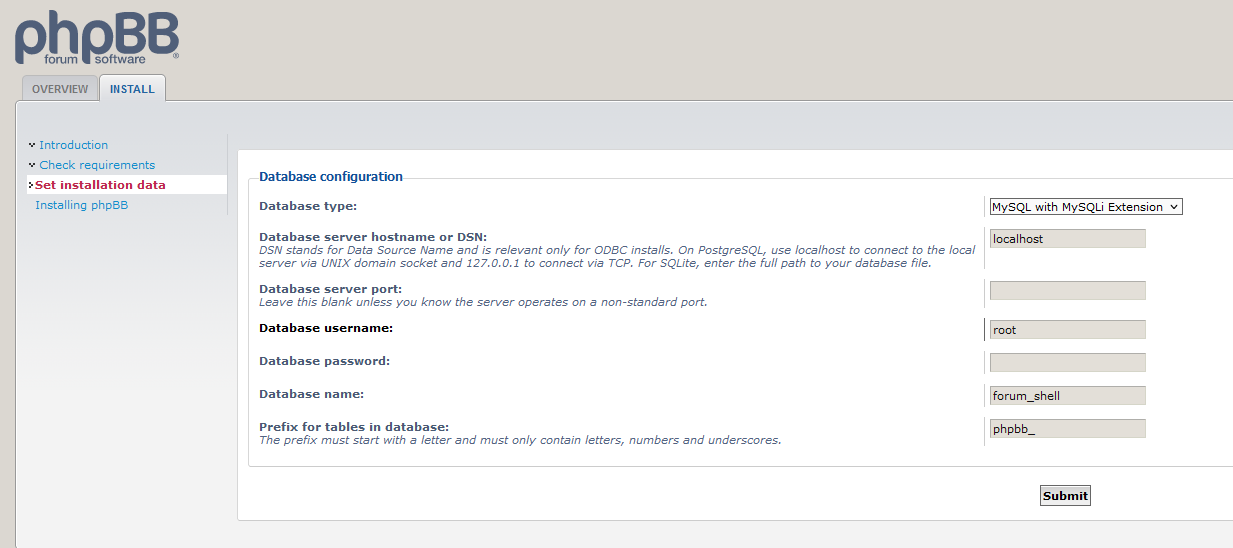This screenshot has width=1233, height=548.
Task: Click the Database name label
Action: pyautogui.click(x=311, y=394)
